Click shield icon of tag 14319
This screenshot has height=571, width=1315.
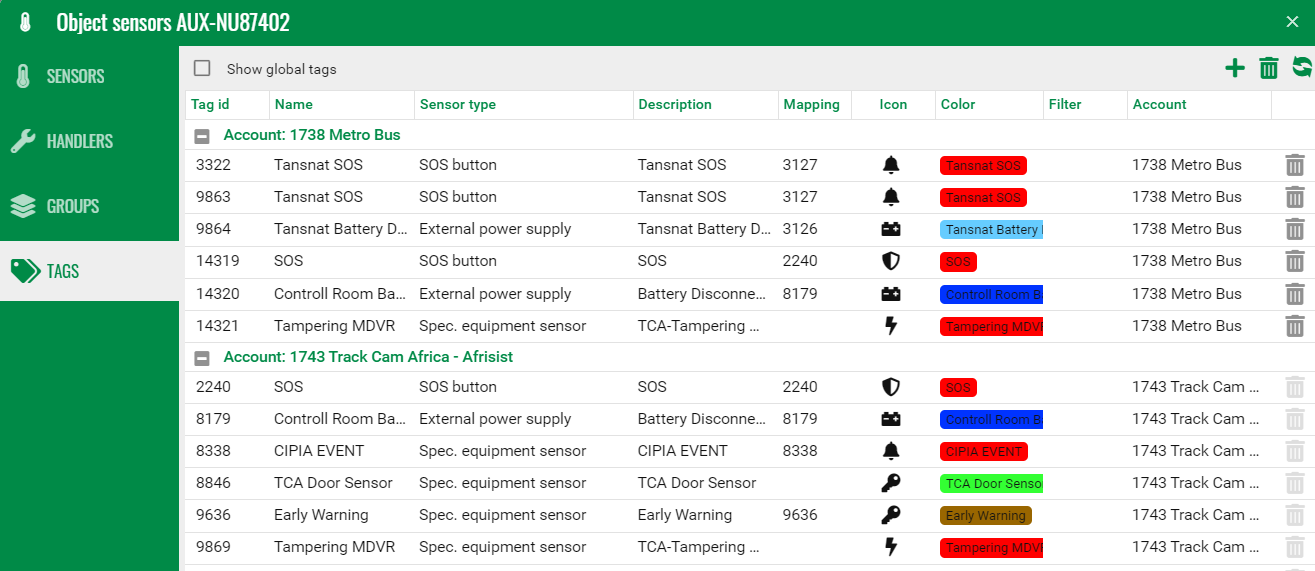pyautogui.click(x=891, y=261)
